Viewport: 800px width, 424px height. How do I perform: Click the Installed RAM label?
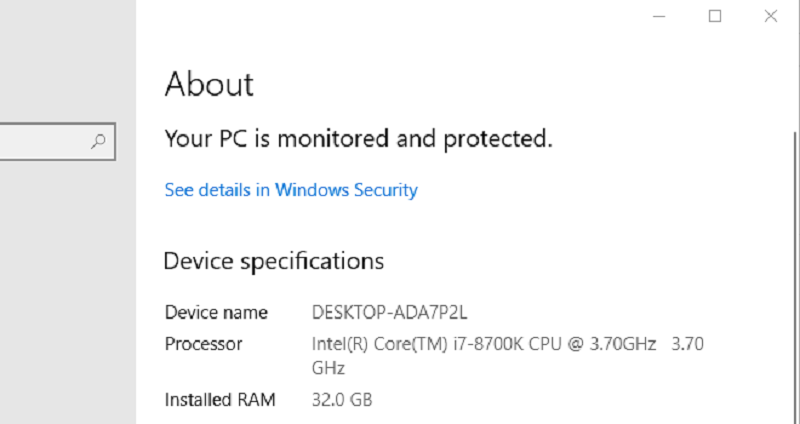pos(218,400)
